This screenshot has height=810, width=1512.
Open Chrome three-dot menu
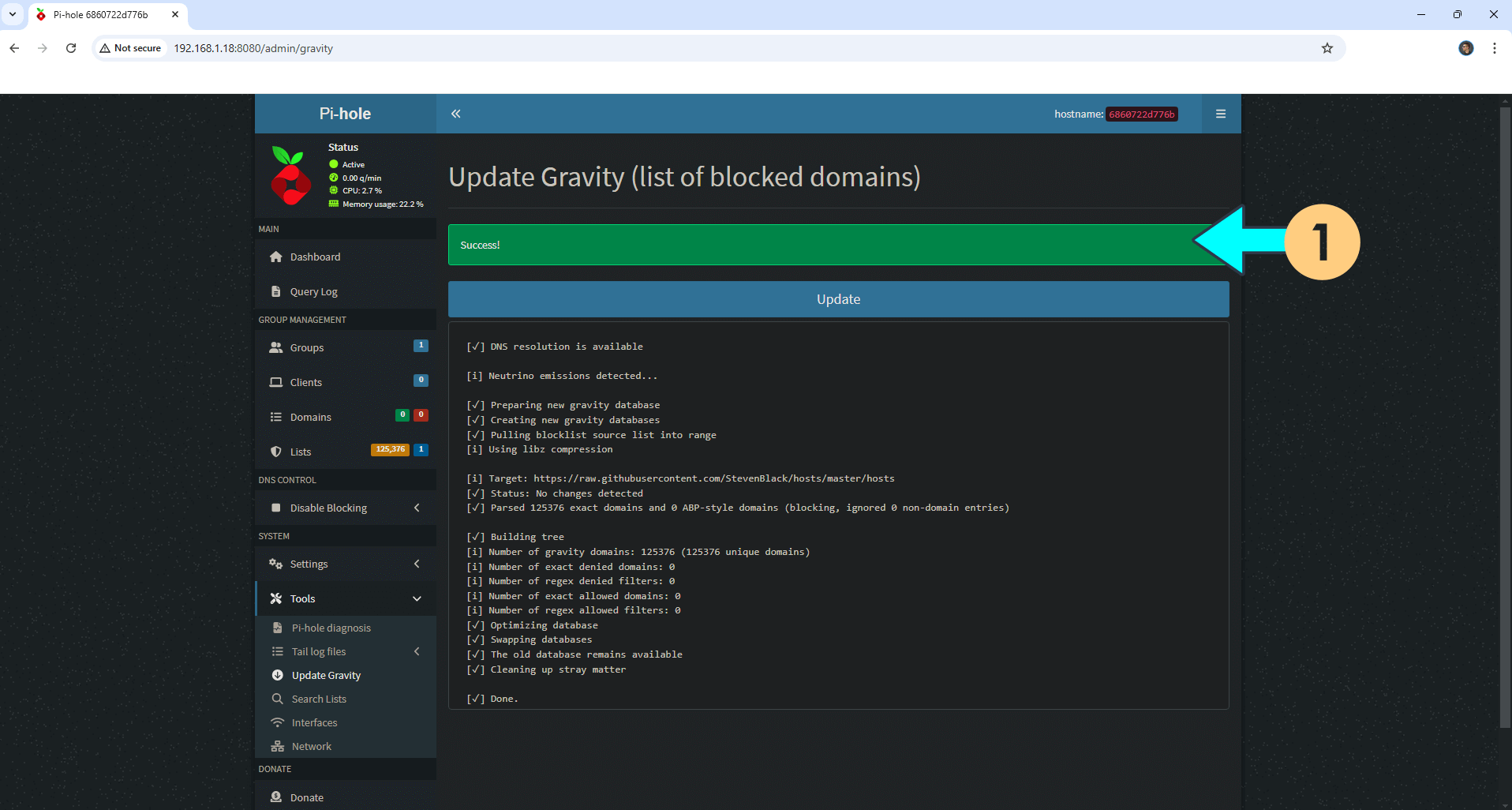pos(1495,48)
